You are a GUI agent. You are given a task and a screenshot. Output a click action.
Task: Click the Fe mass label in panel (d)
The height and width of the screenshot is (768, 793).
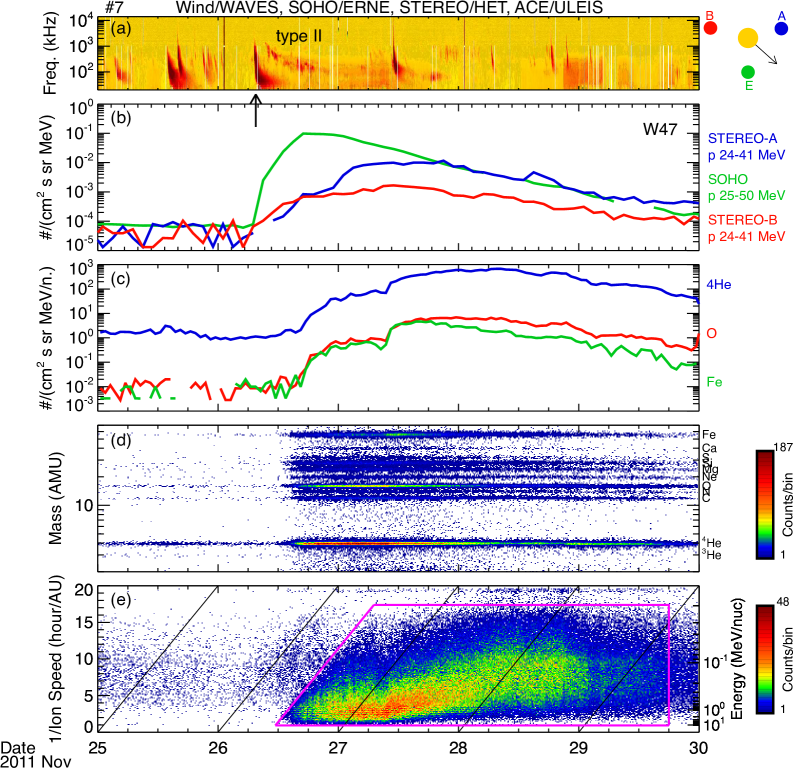(709, 434)
